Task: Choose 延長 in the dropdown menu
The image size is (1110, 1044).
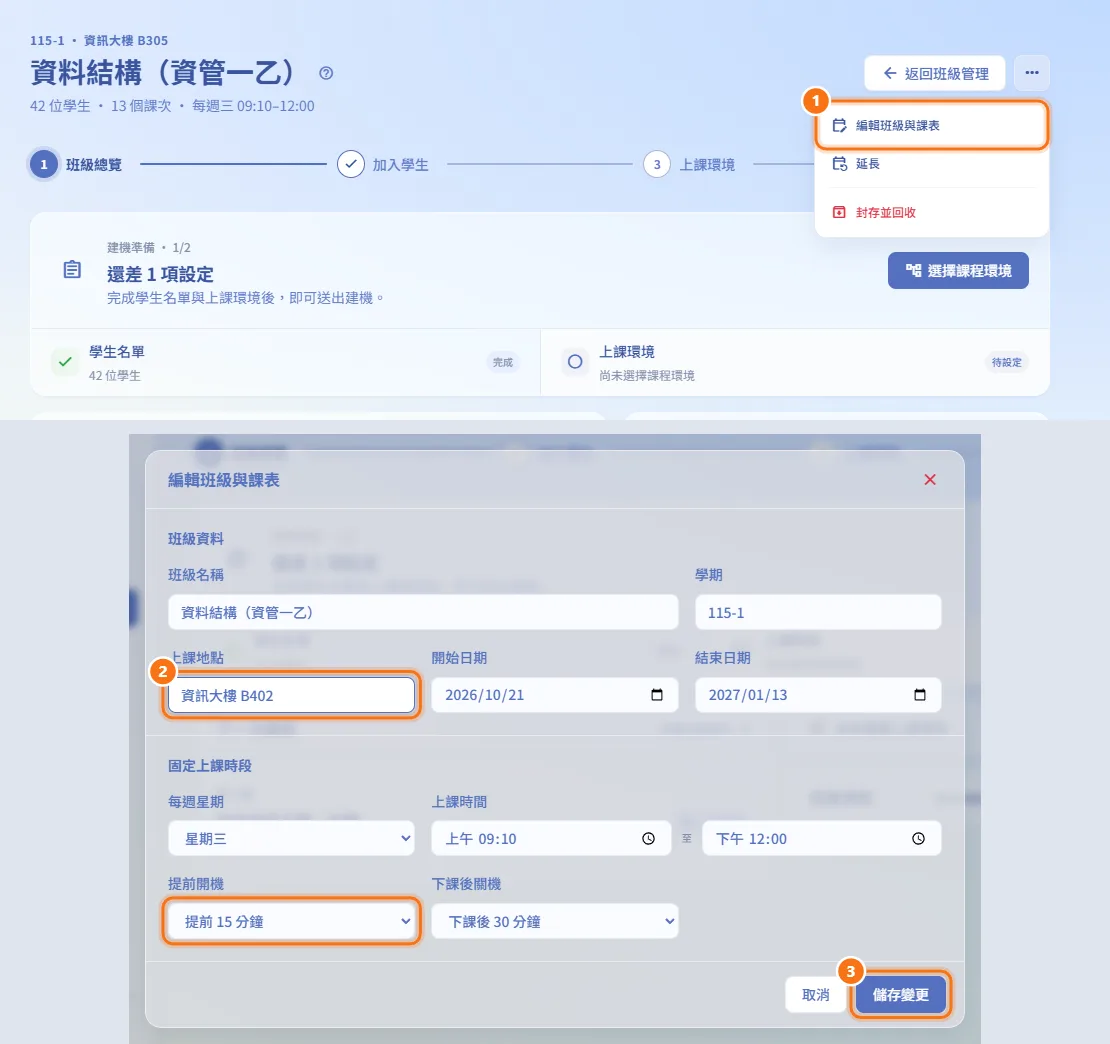Action: click(x=931, y=164)
